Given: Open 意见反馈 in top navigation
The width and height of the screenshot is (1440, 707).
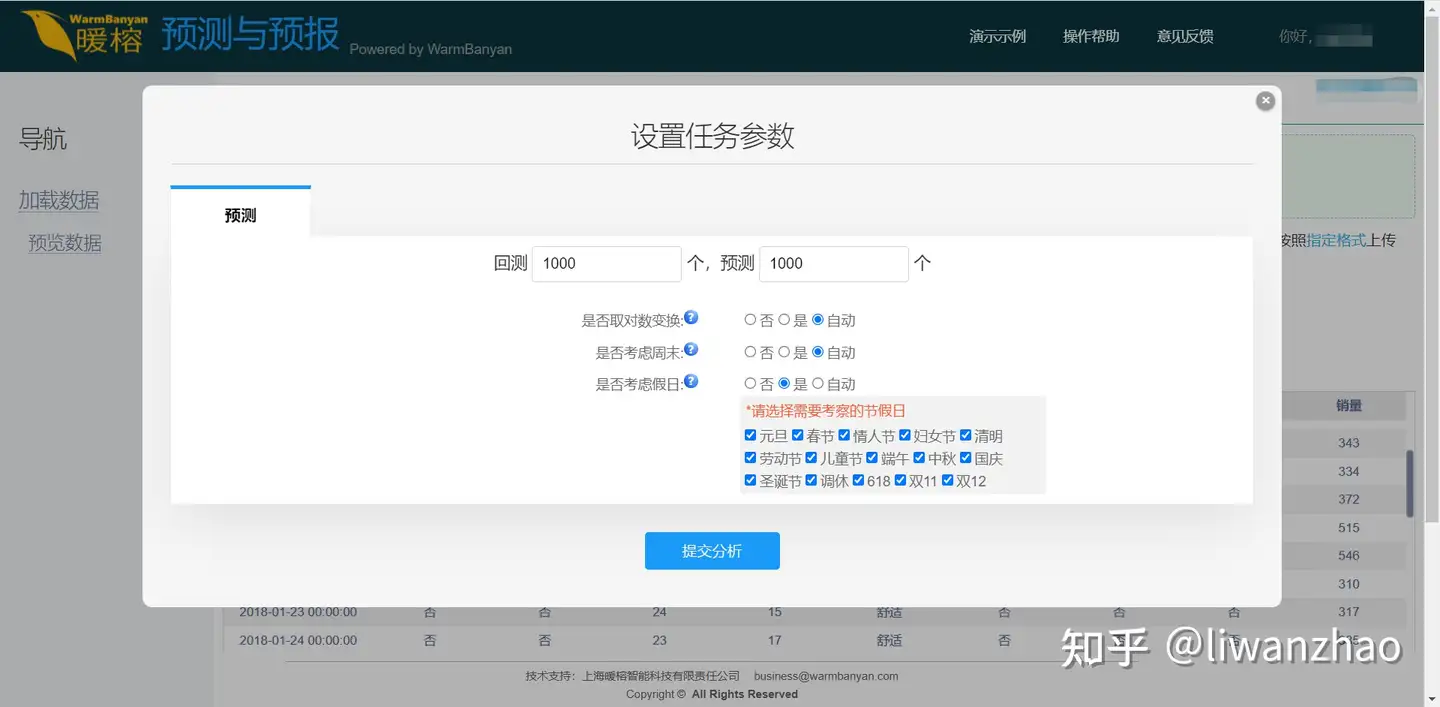Looking at the screenshot, I should click(1185, 36).
